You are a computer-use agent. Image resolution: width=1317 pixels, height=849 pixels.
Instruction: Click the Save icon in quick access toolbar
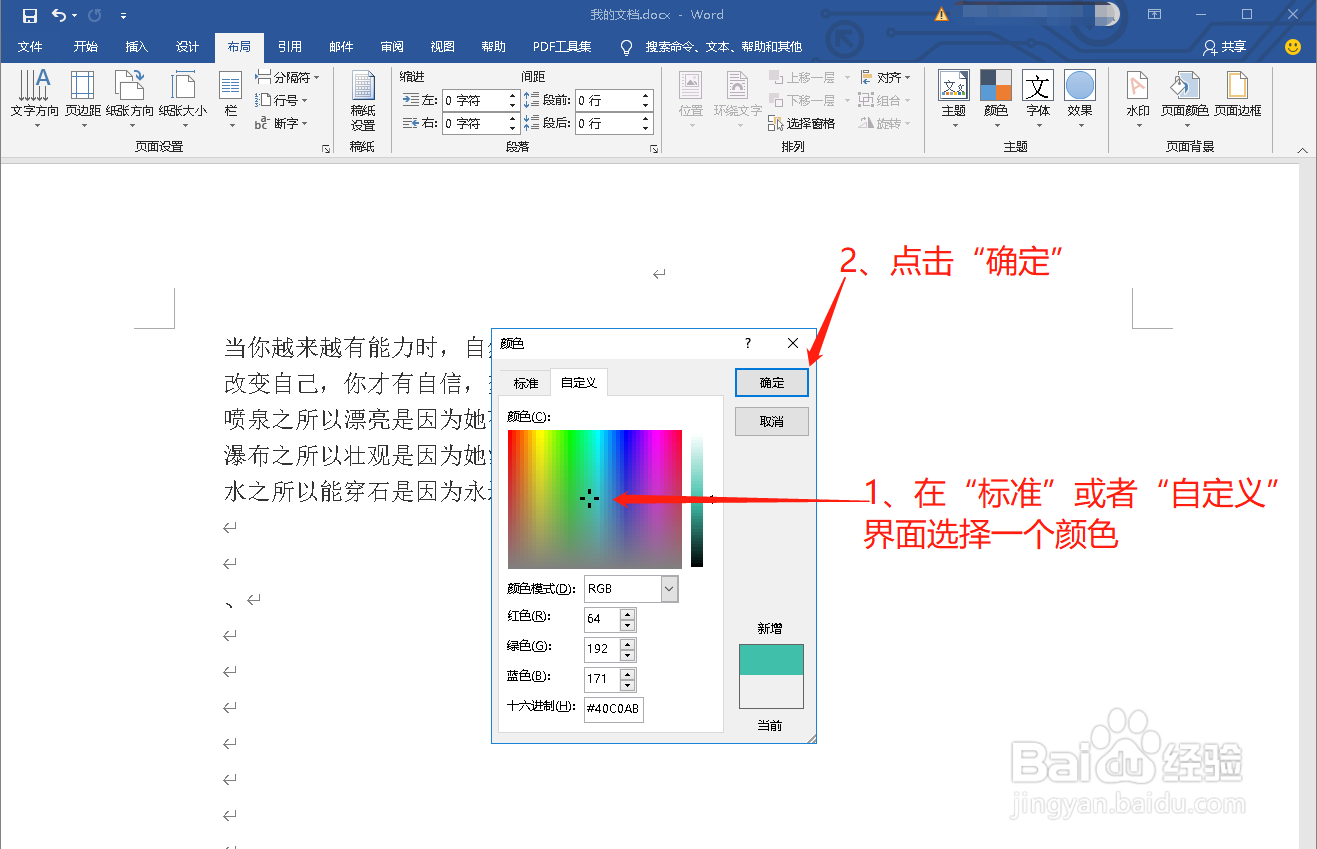[x=30, y=15]
